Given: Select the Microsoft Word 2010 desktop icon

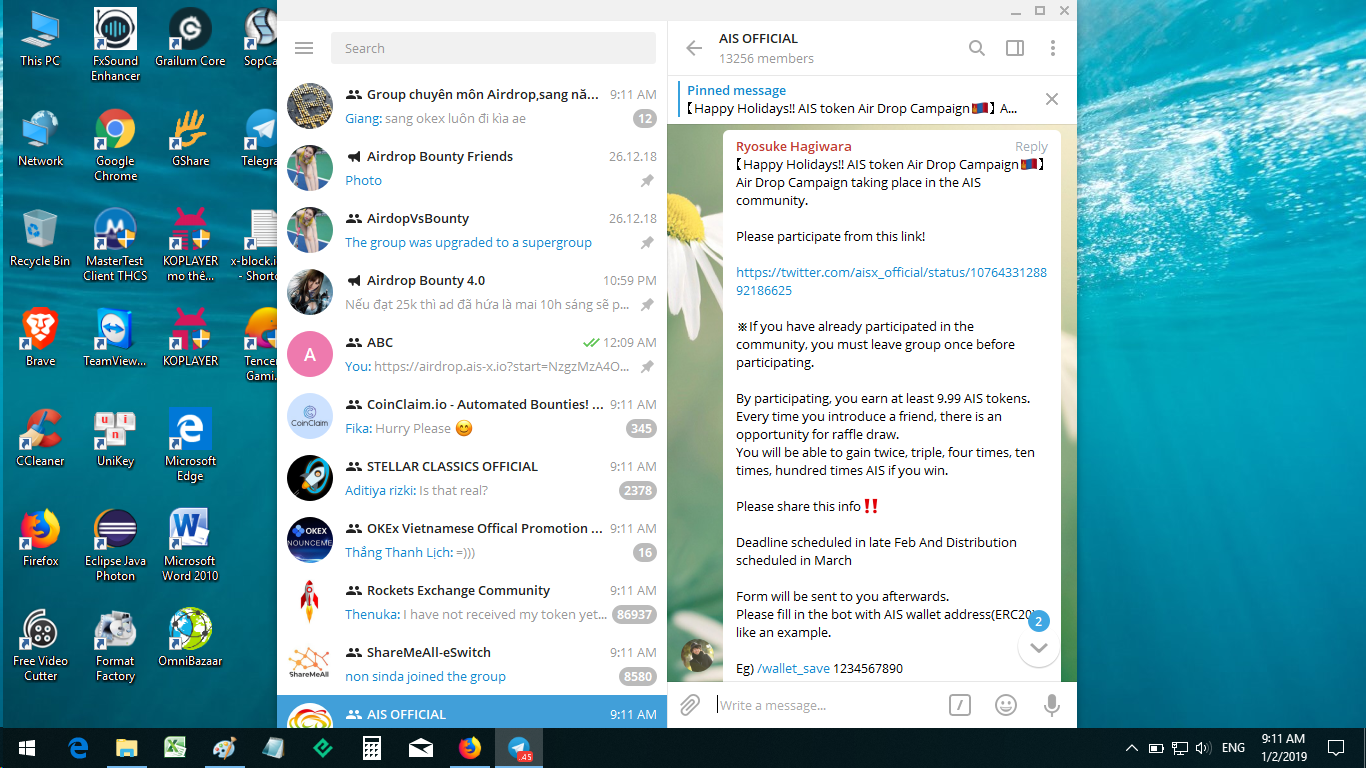Looking at the screenshot, I should [x=190, y=545].
